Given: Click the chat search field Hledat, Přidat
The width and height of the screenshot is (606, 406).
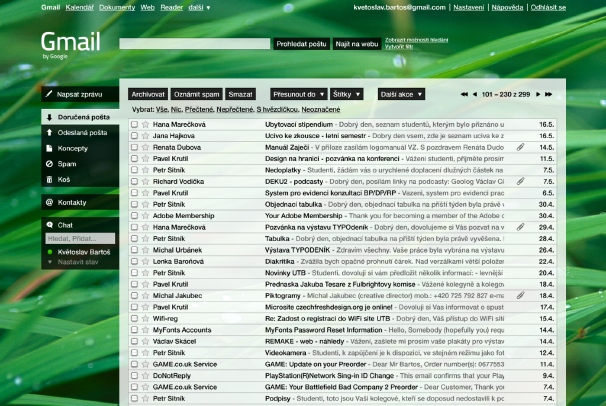Looking at the screenshot, I should tap(77, 239).
